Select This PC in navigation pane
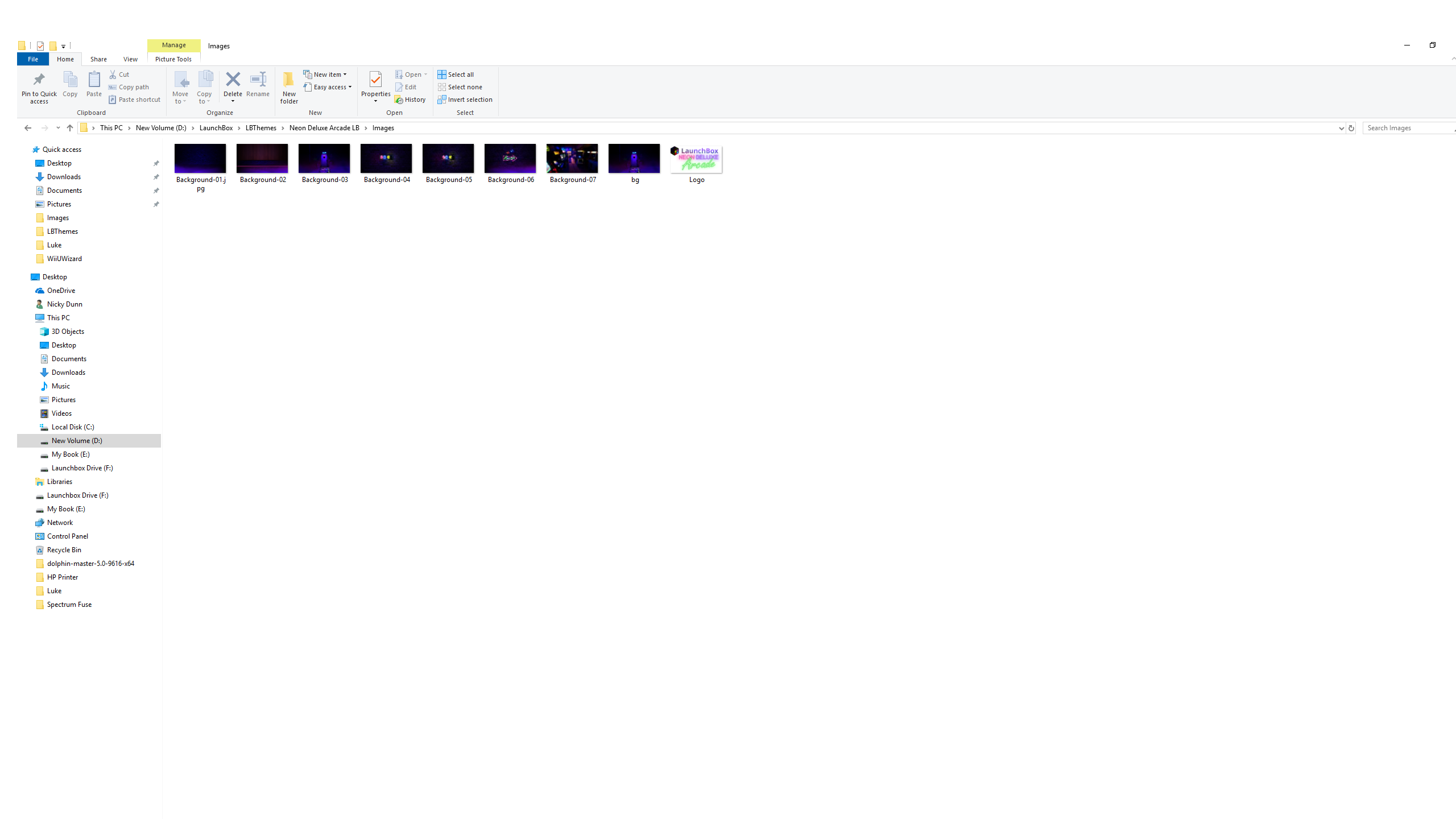The width and height of the screenshot is (1456, 819). 58,318
